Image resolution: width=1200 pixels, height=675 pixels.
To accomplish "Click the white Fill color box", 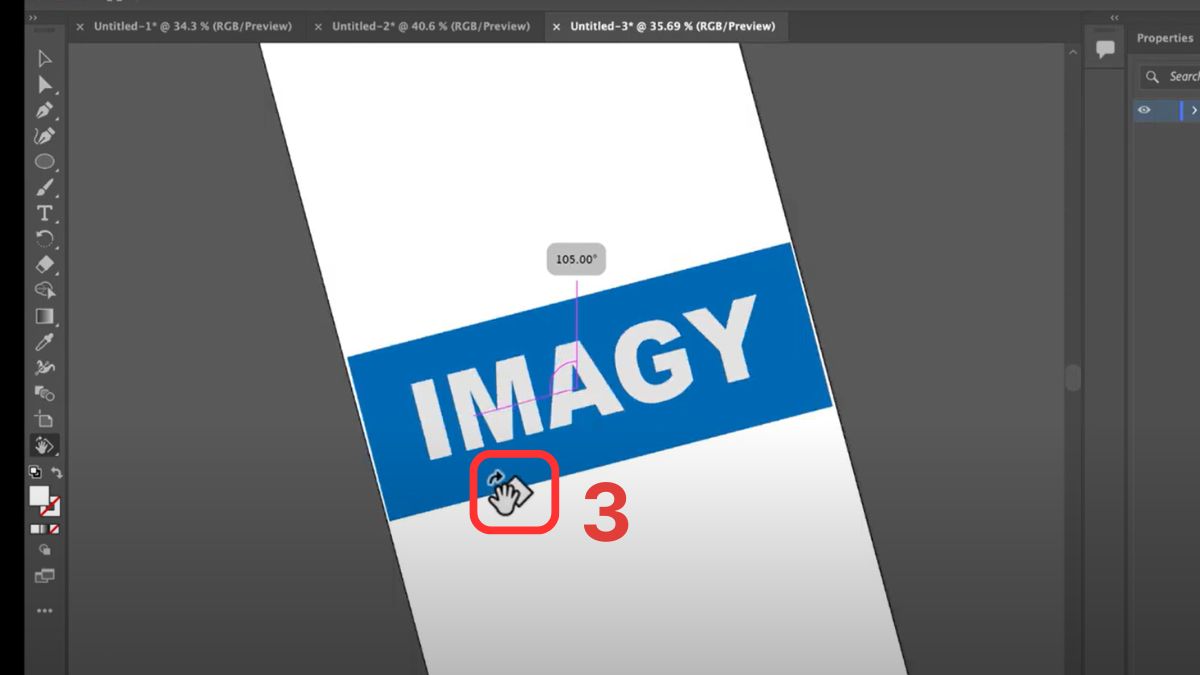I will click(x=39, y=496).
